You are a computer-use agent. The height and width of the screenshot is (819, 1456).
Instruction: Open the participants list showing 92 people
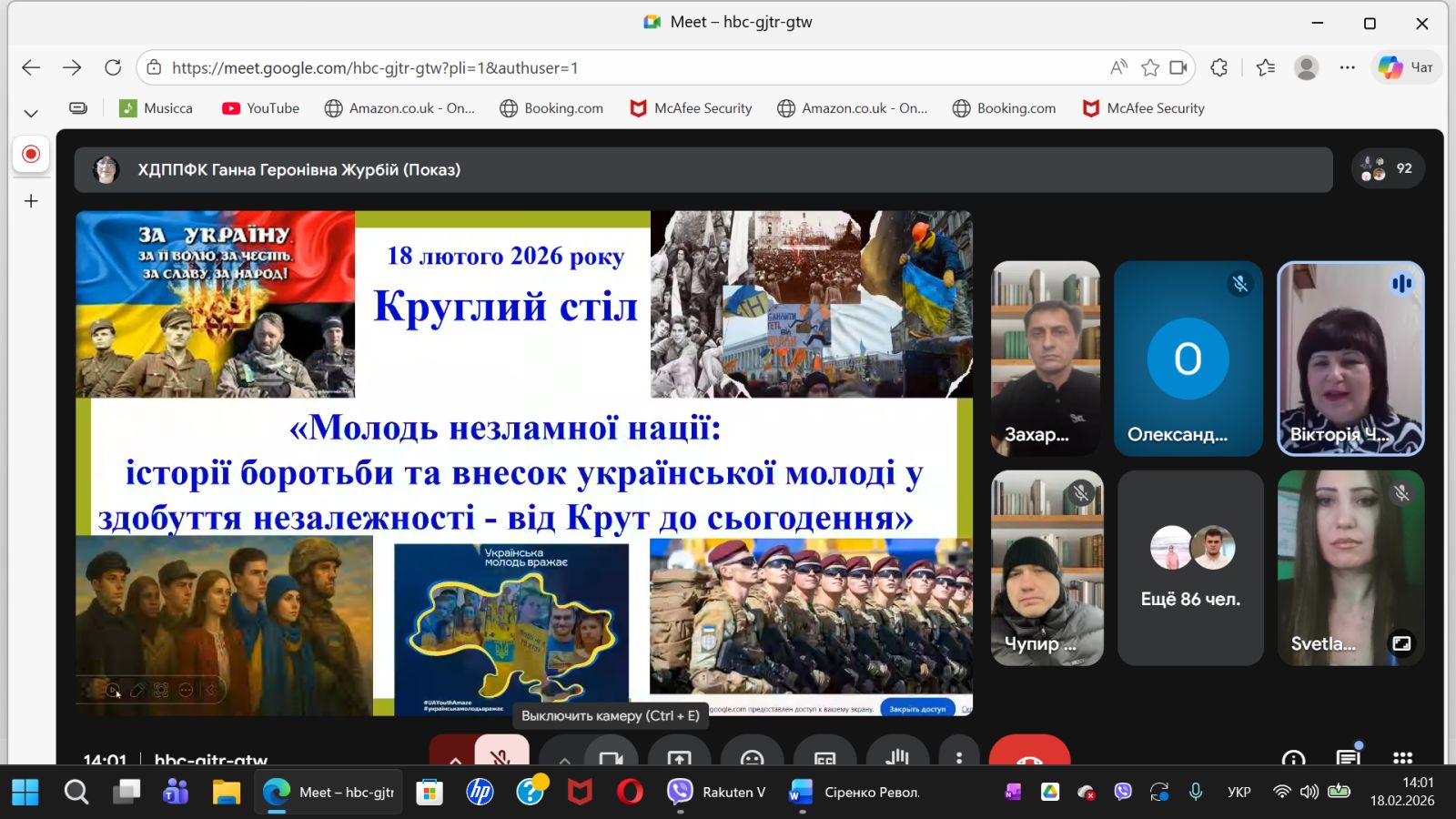tap(1388, 168)
